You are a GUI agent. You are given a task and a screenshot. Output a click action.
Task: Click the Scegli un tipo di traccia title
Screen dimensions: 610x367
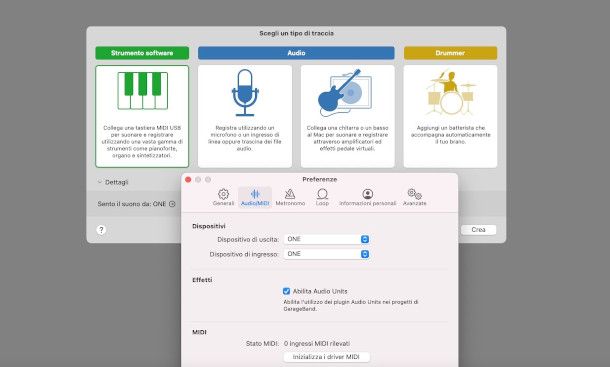(x=296, y=33)
